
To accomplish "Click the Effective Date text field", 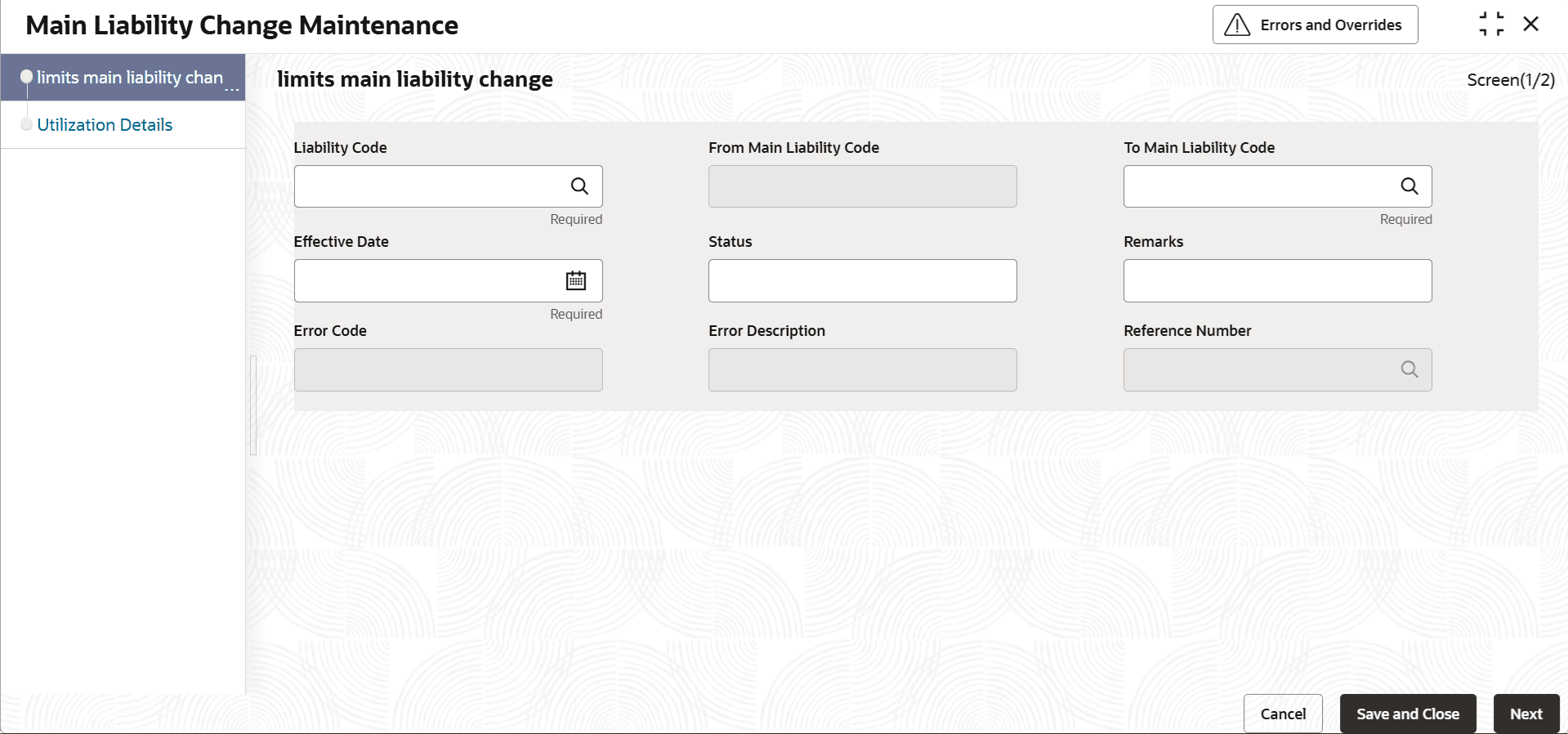I will [427, 281].
